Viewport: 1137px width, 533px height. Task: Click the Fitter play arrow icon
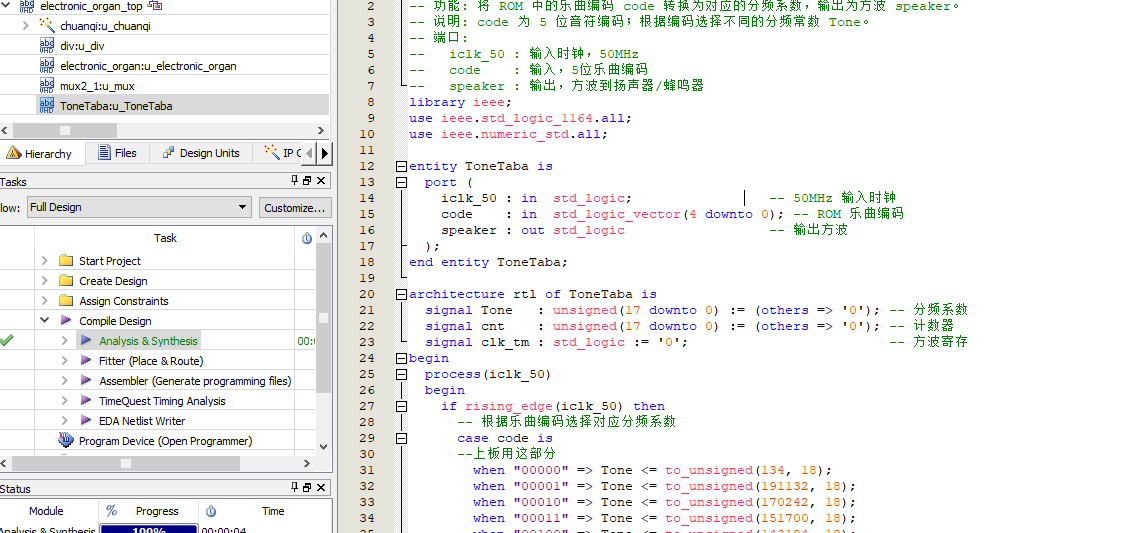86,360
